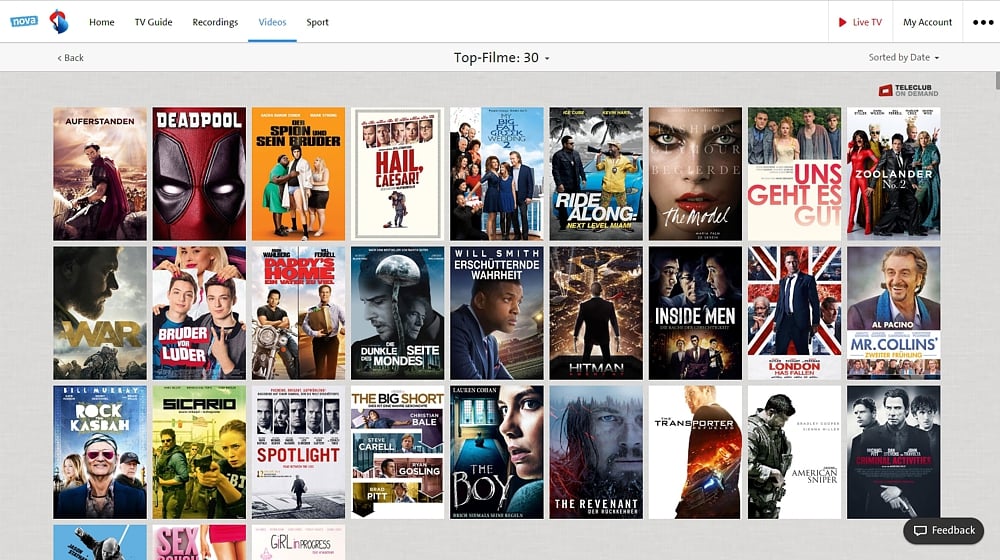Select the Criminal Activities poster
1000x560 pixels.
click(893, 452)
